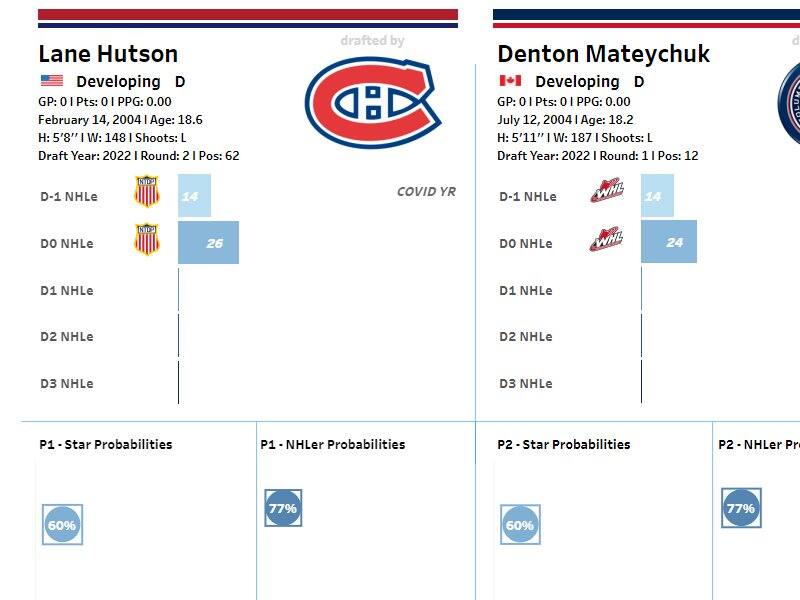This screenshot has height=600, width=800.
Task: Click the 60% circle under P2 Star Probabilities
Action: (520, 524)
